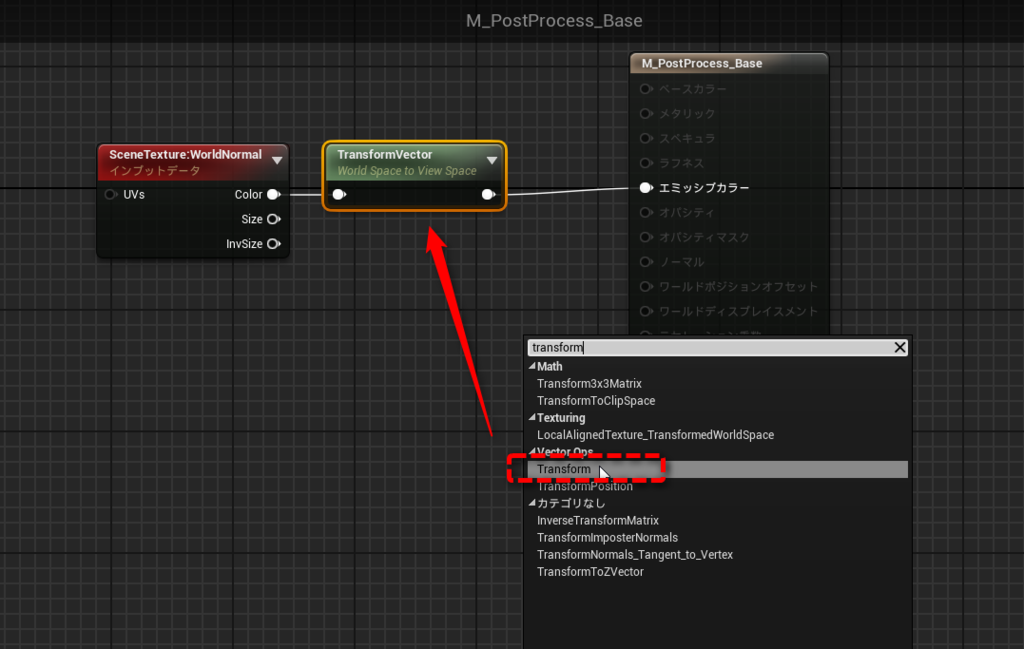
Task: Click the メタリック input pin
Action: [x=646, y=114]
